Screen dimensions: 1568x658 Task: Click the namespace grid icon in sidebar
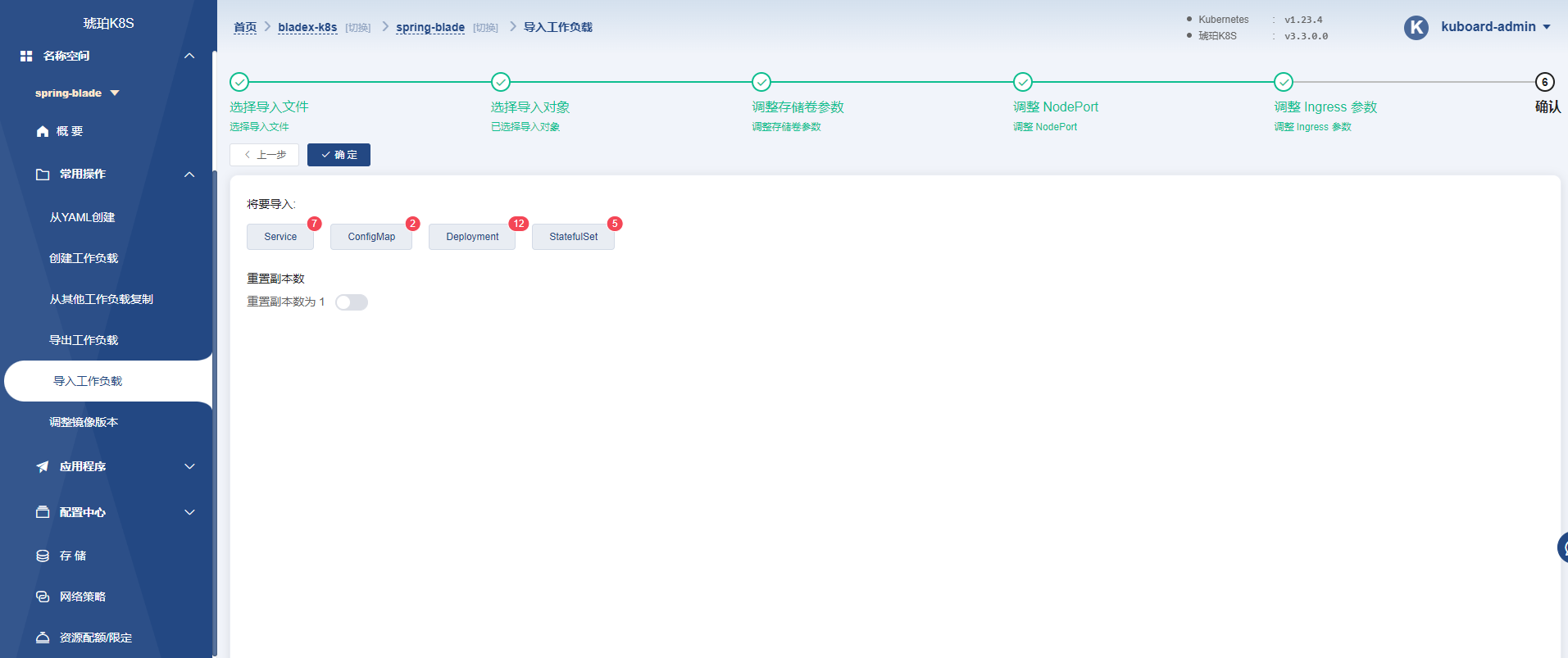tap(26, 56)
